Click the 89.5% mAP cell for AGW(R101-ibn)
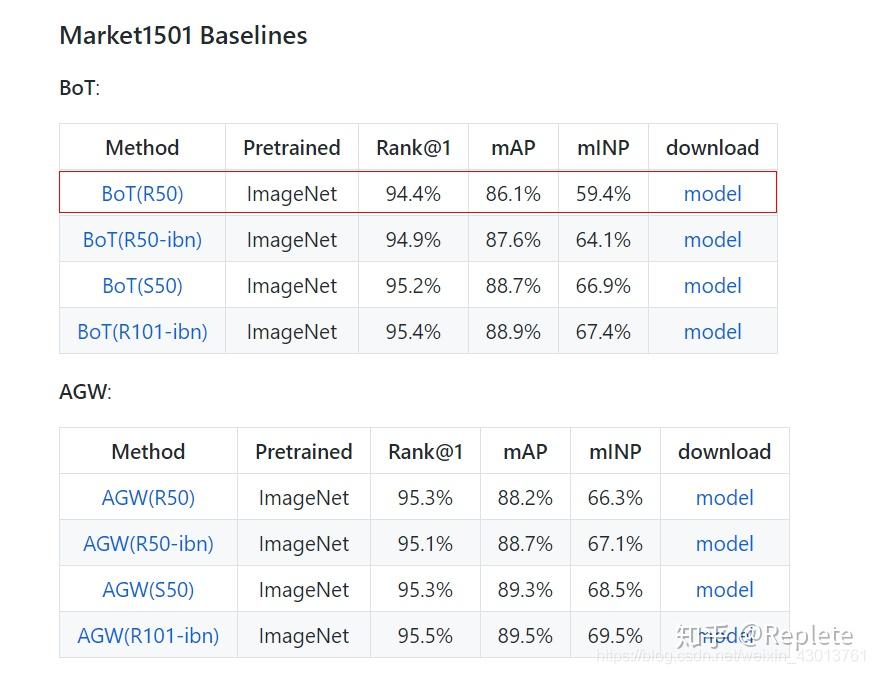The width and height of the screenshot is (875, 674). [525, 636]
